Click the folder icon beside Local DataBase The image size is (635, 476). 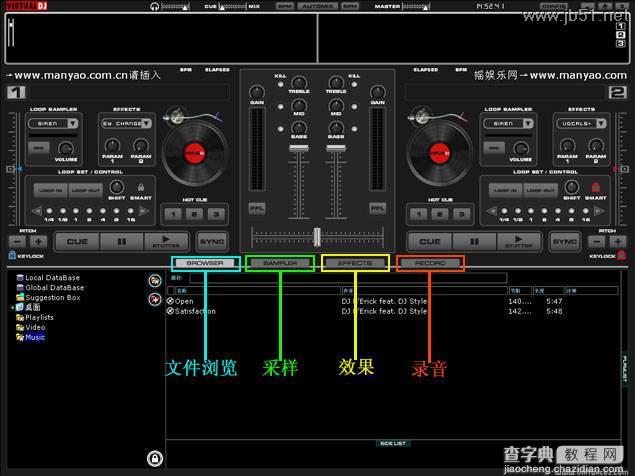[155, 280]
